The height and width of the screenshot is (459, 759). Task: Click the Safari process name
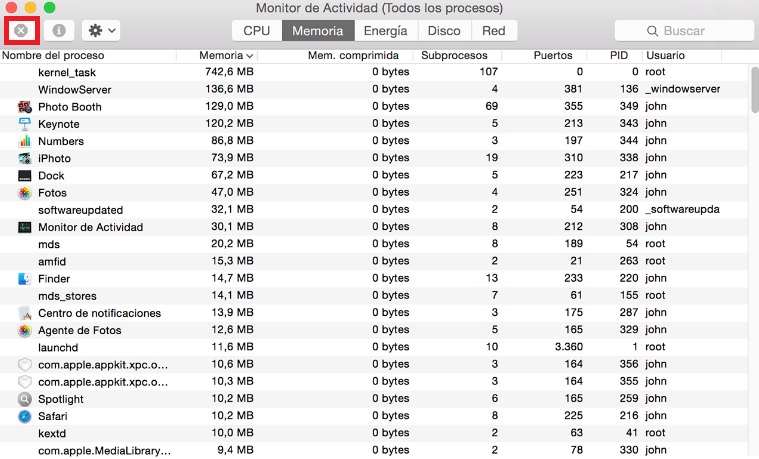[x=53, y=416]
